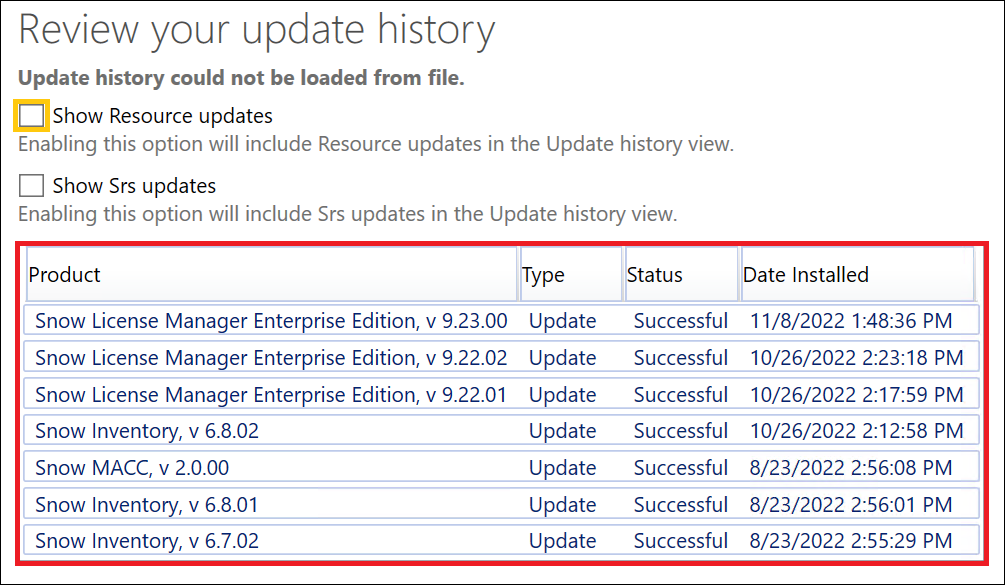1005x585 pixels.
Task: Enable the Show Resource updates checkbox
Action: tap(31, 116)
